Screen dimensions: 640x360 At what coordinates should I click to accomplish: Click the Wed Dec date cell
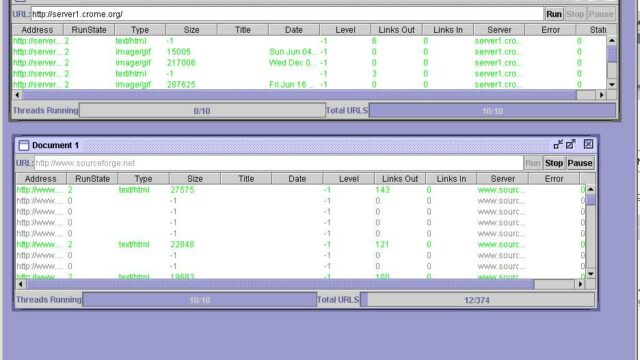pyautogui.click(x=292, y=63)
